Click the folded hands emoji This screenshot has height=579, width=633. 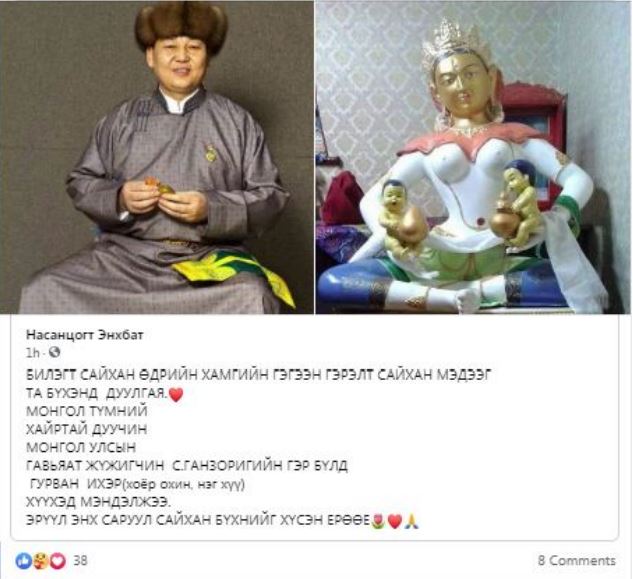[x=411, y=521]
